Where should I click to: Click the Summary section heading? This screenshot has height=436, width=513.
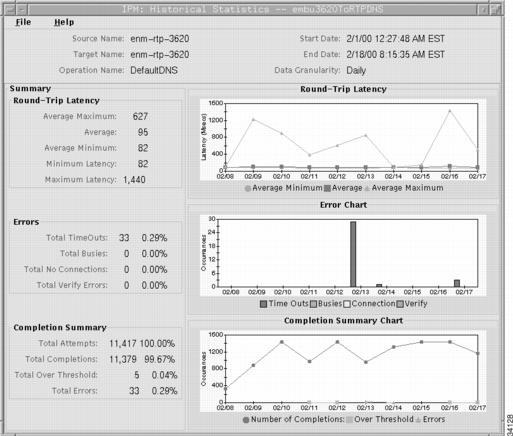[x=30, y=89]
